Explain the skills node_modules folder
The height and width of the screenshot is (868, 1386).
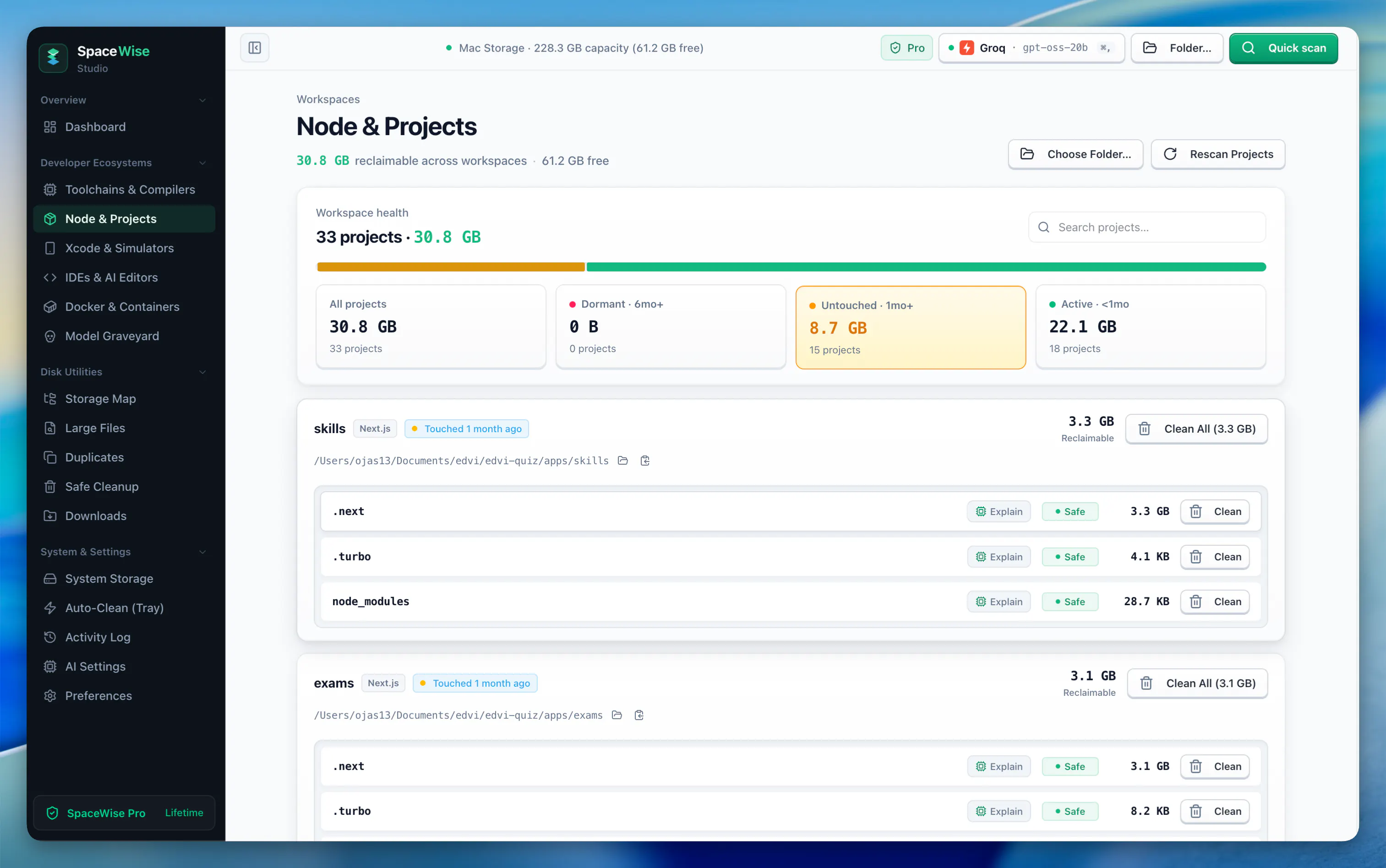pos(999,602)
